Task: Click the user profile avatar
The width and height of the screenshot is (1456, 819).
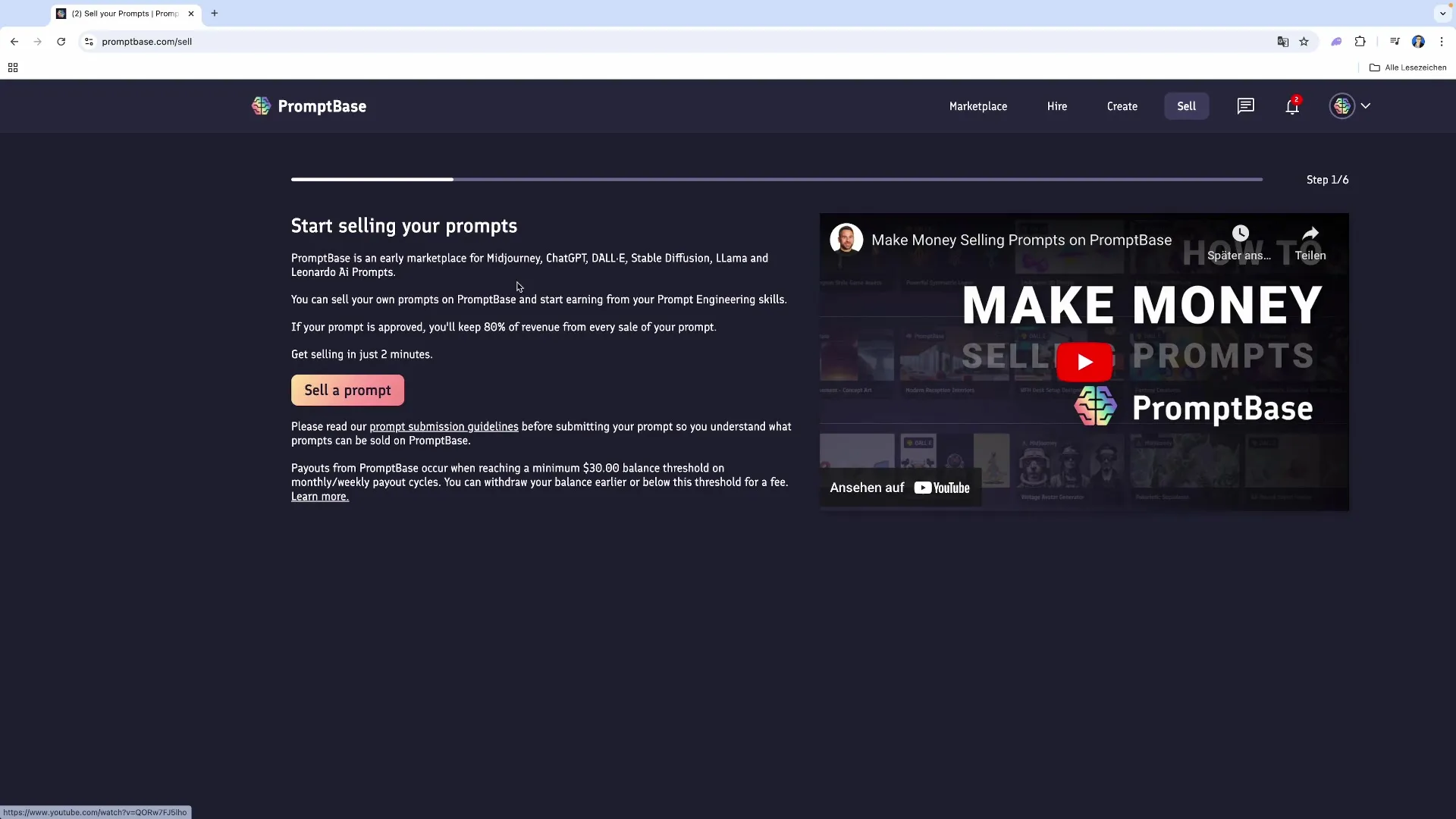Action: [1341, 106]
